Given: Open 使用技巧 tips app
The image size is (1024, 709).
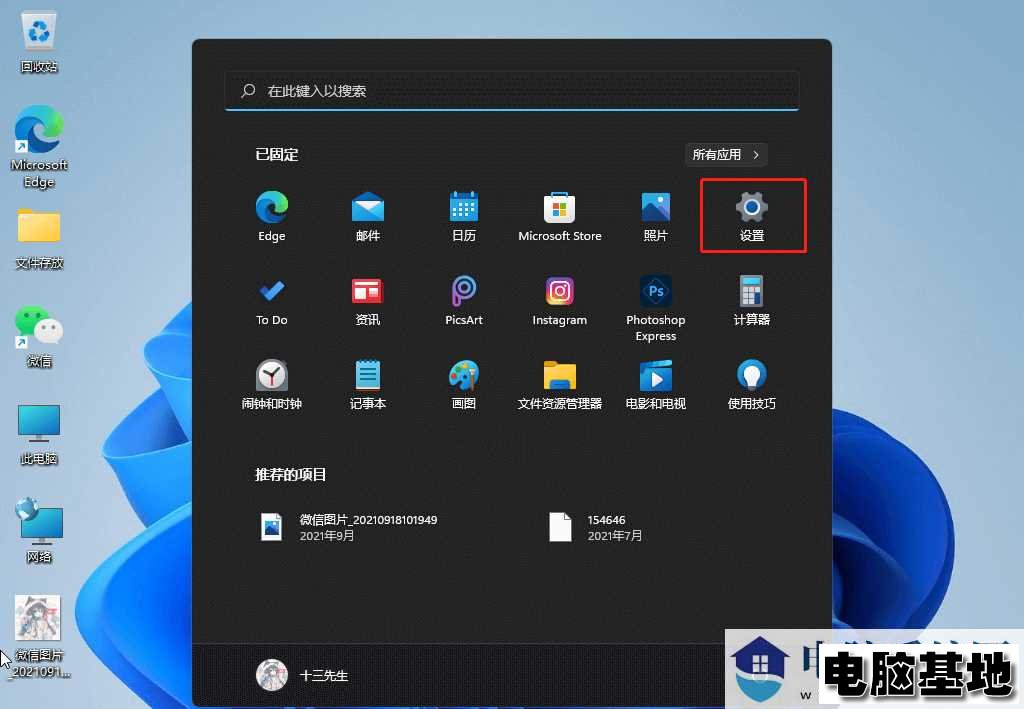Looking at the screenshot, I should pyautogui.click(x=752, y=385).
